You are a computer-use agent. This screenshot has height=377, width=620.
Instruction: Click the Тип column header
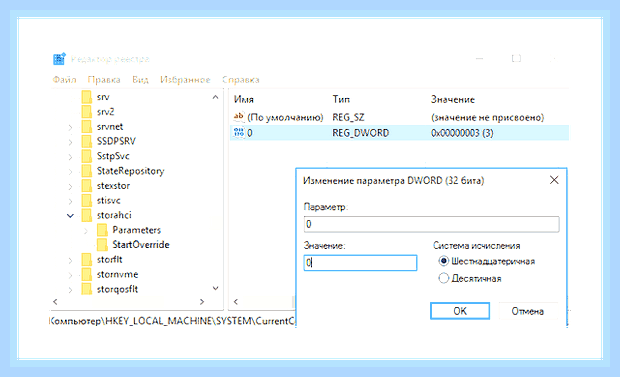tap(341, 99)
